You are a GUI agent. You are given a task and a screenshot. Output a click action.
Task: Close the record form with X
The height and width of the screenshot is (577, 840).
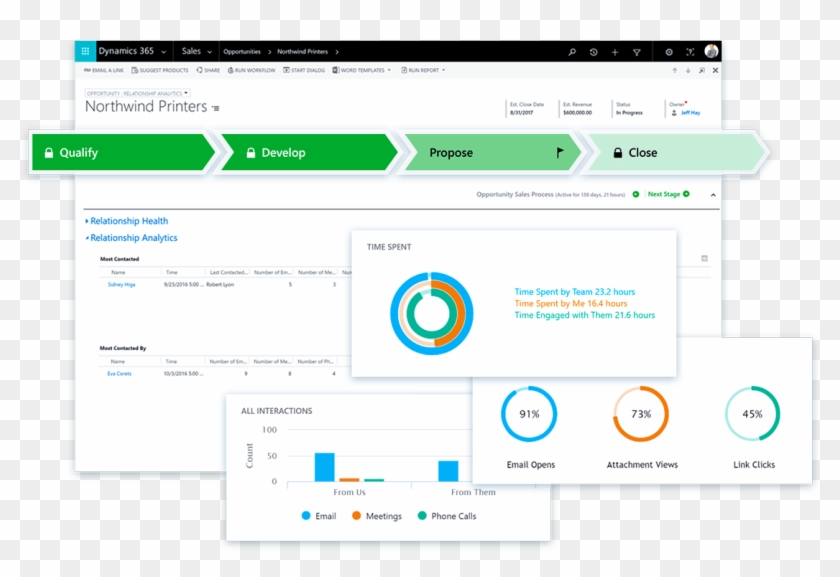coord(715,70)
